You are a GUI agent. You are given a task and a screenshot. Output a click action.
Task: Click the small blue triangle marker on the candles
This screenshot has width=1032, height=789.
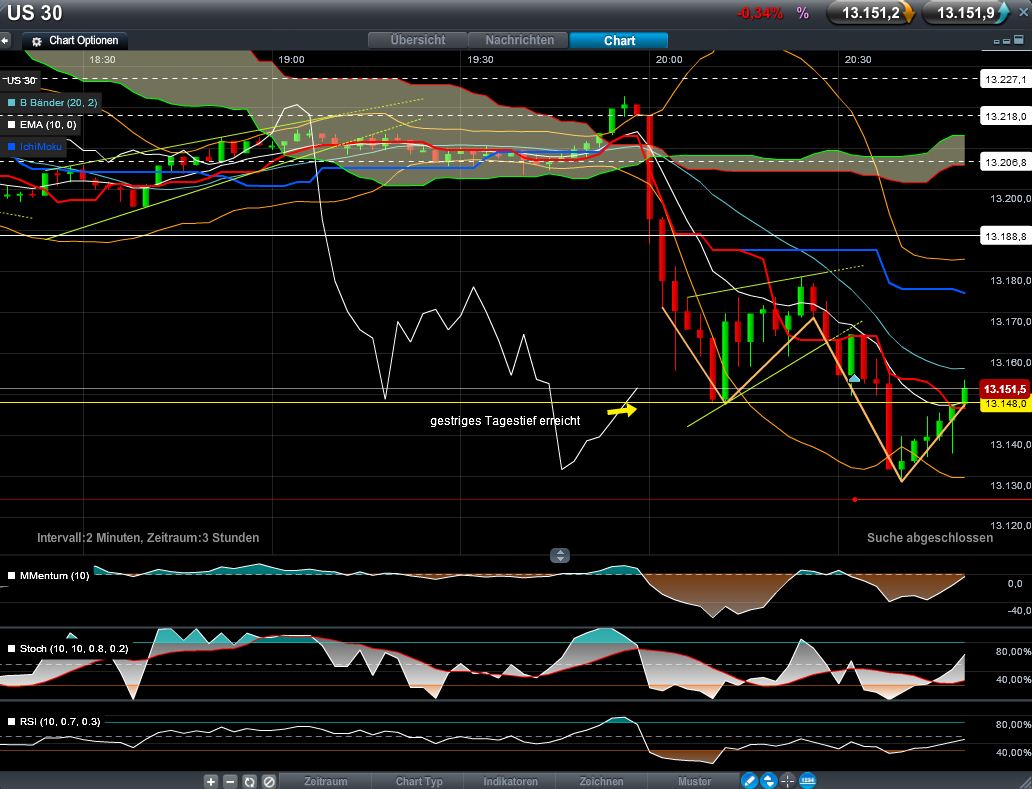tap(854, 378)
